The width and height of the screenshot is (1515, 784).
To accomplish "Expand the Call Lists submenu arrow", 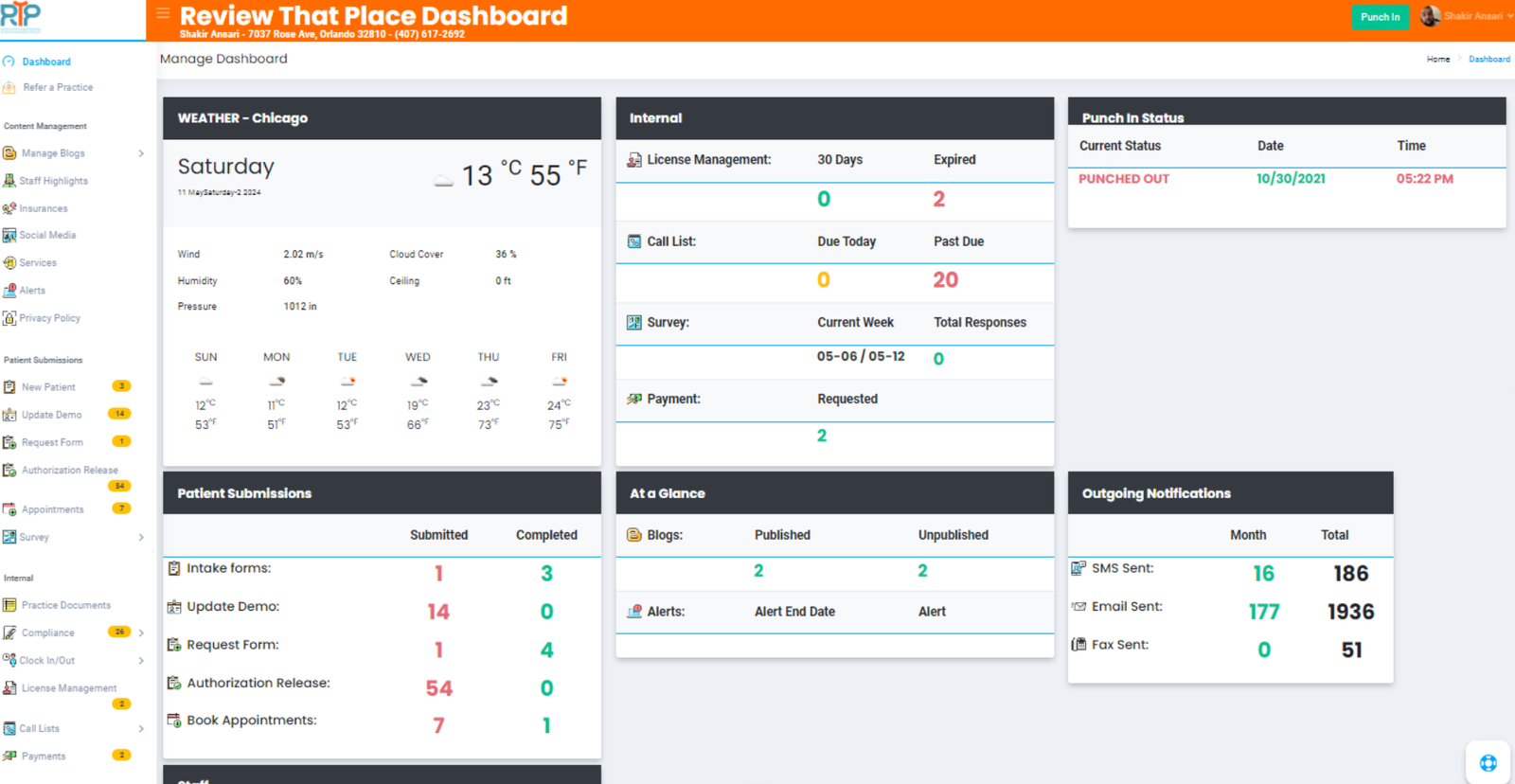I will [141, 729].
